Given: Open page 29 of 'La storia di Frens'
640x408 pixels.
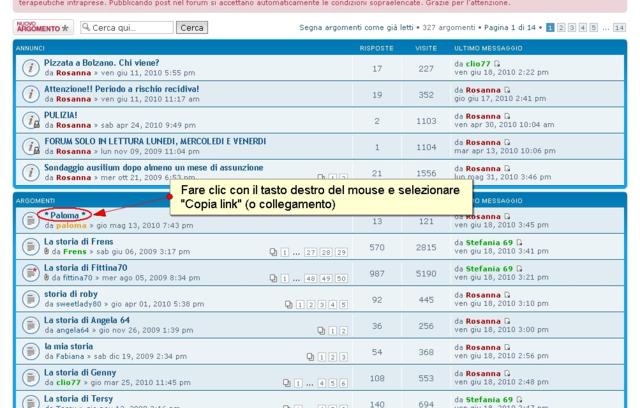Looking at the screenshot, I should [341, 253].
